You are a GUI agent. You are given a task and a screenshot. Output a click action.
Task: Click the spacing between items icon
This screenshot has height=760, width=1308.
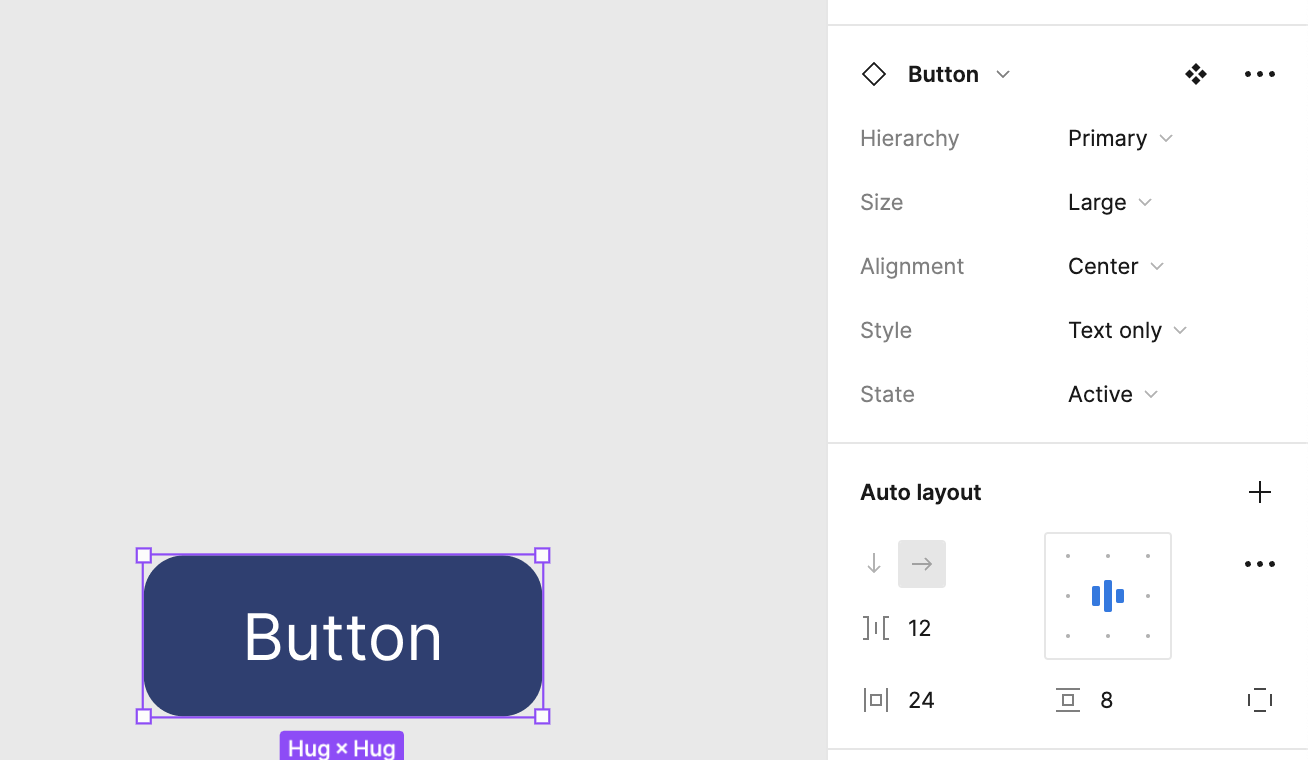click(876, 628)
